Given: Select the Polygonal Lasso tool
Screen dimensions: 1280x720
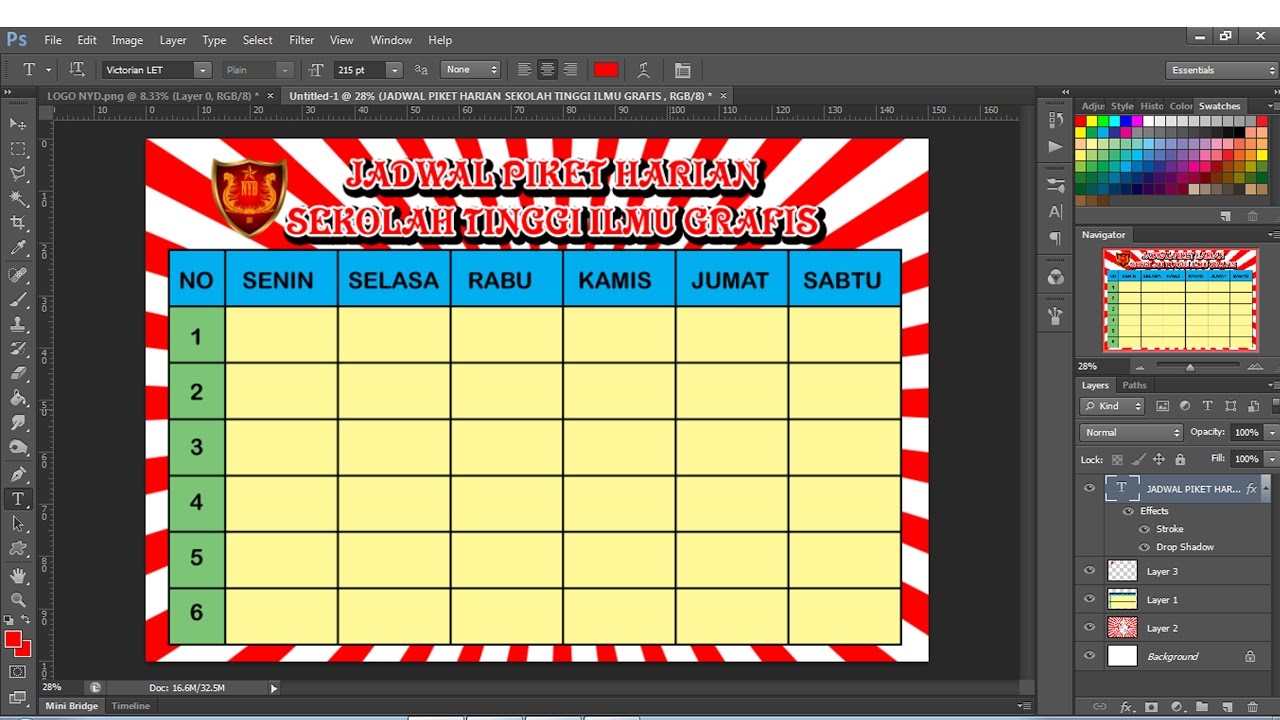Looking at the screenshot, I should (18, 174).
